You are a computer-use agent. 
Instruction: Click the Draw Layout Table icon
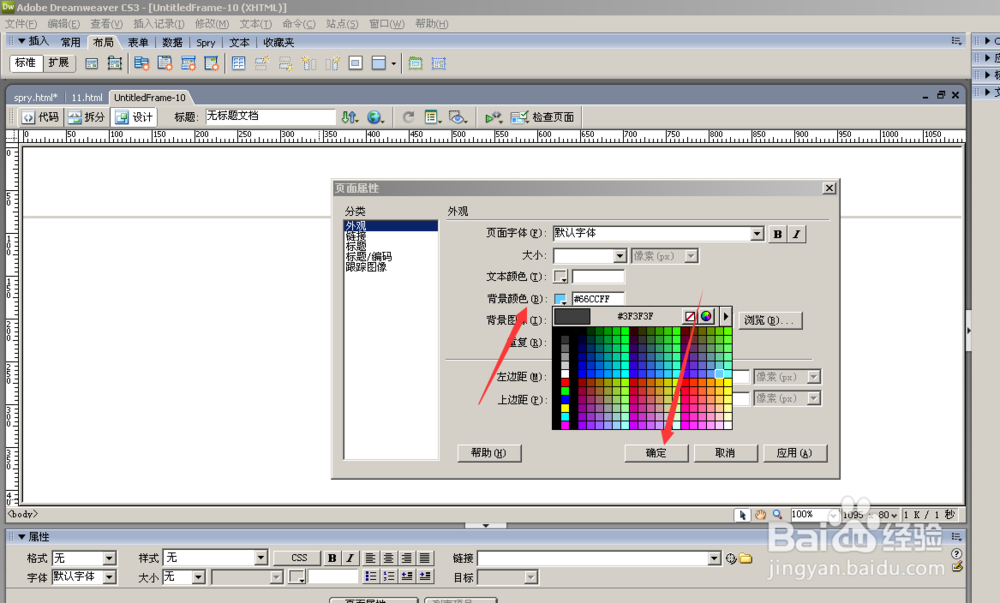(x=415, y=63)
